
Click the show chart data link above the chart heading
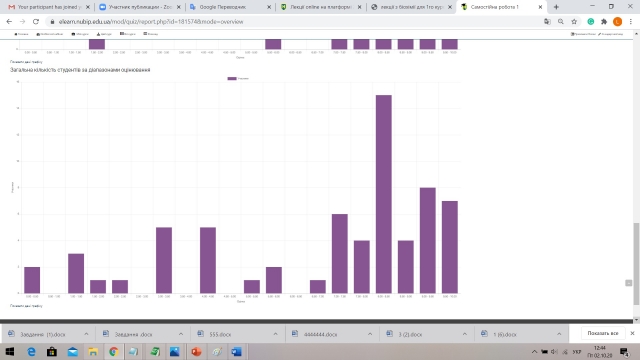click(x=26, y=62)
